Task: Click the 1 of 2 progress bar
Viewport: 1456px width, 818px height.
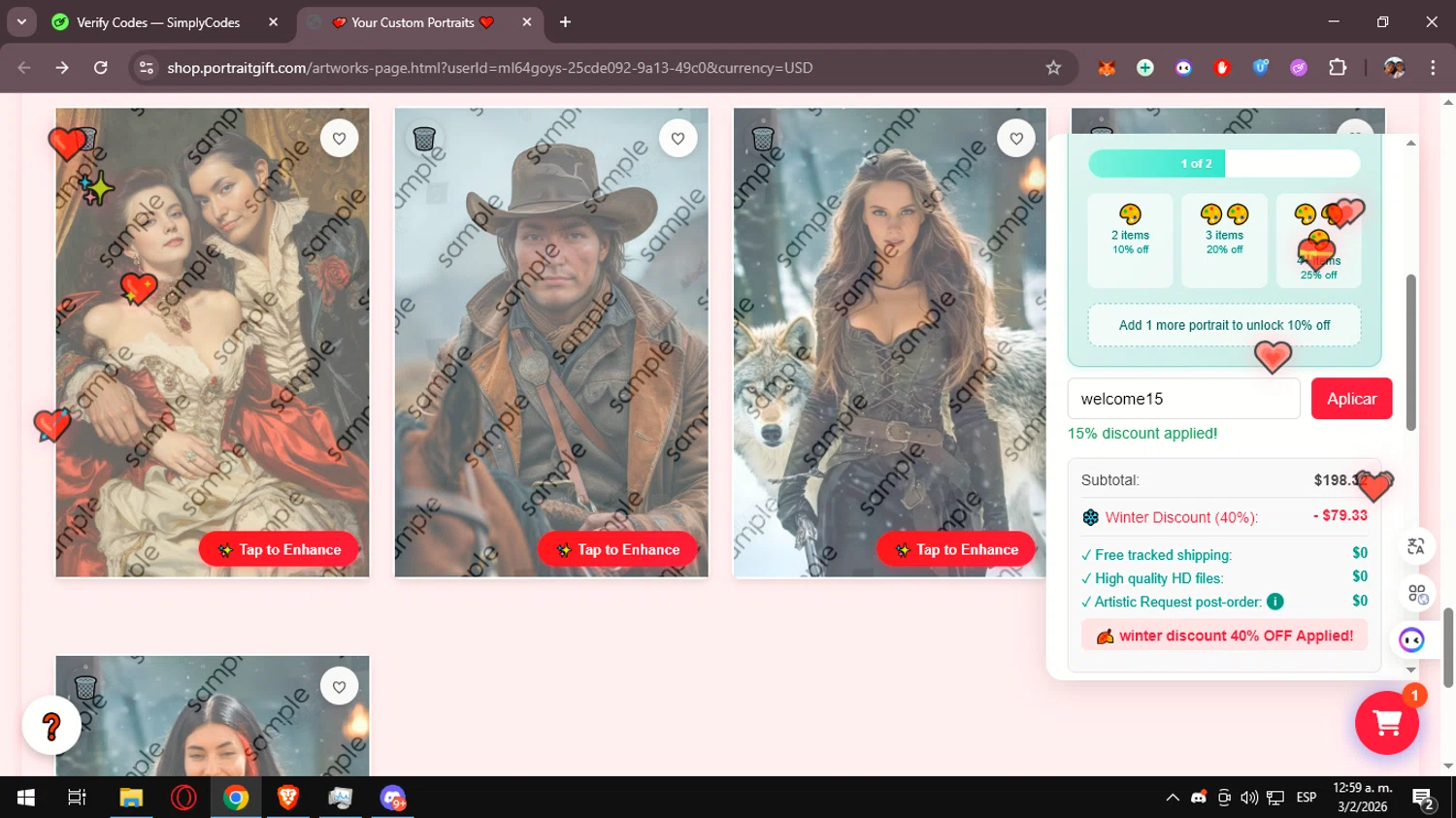Action: click(1224, 164)
